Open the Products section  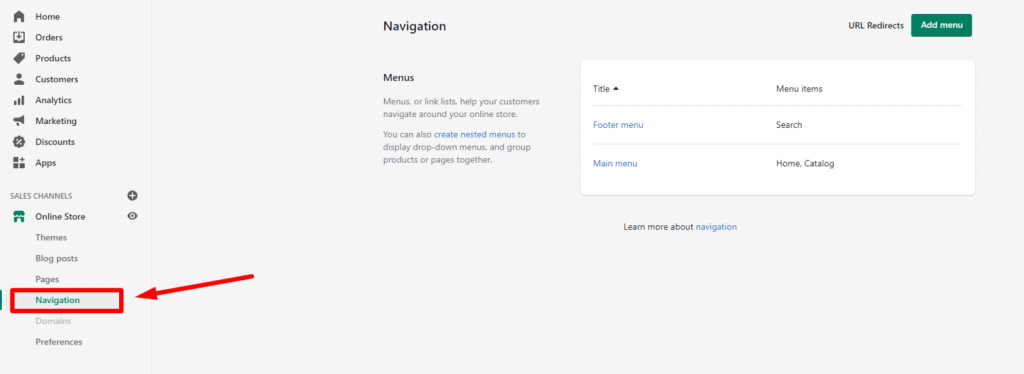pos(53,58)
